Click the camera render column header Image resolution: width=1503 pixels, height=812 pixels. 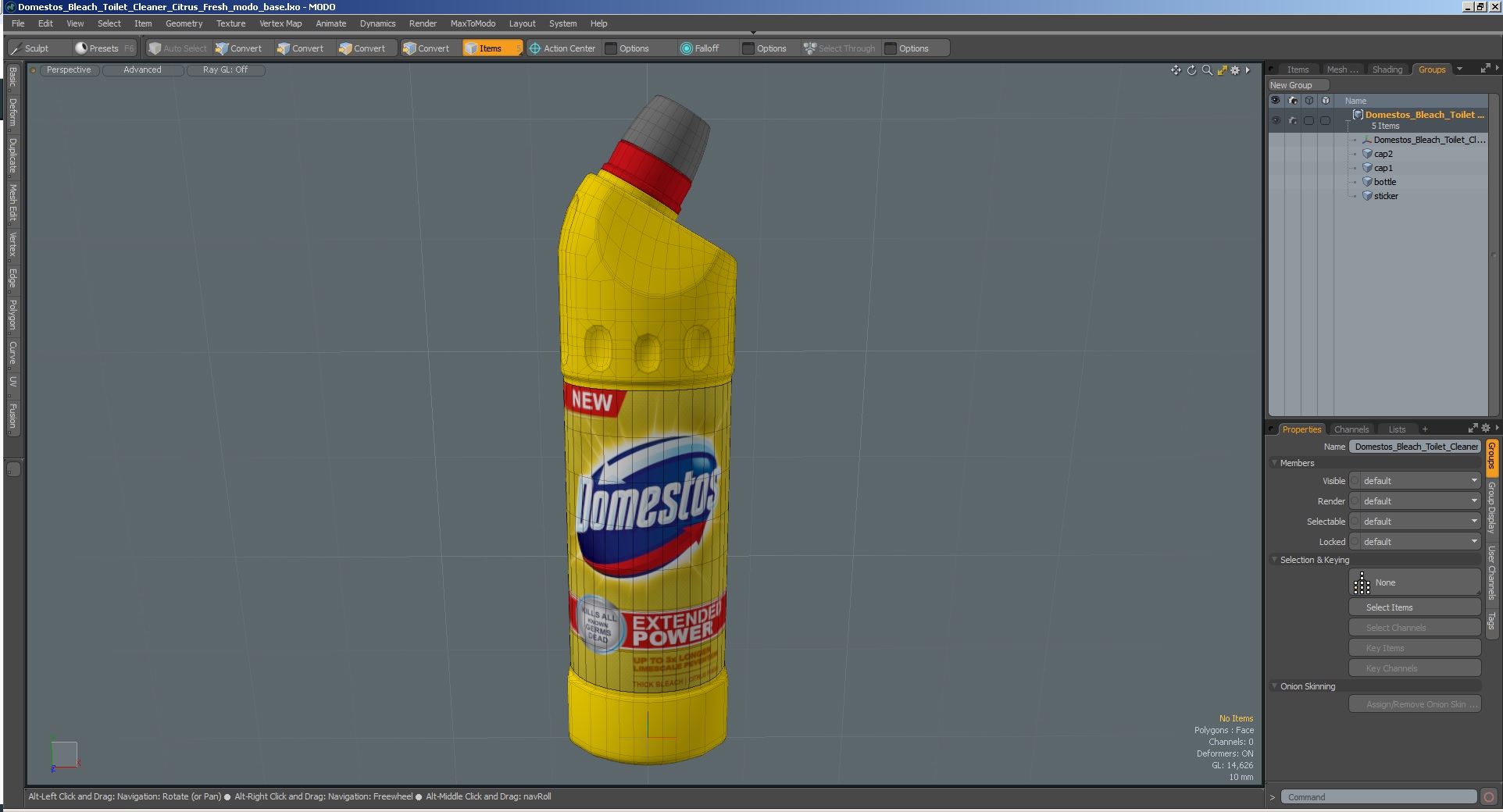pos(1293,101)
